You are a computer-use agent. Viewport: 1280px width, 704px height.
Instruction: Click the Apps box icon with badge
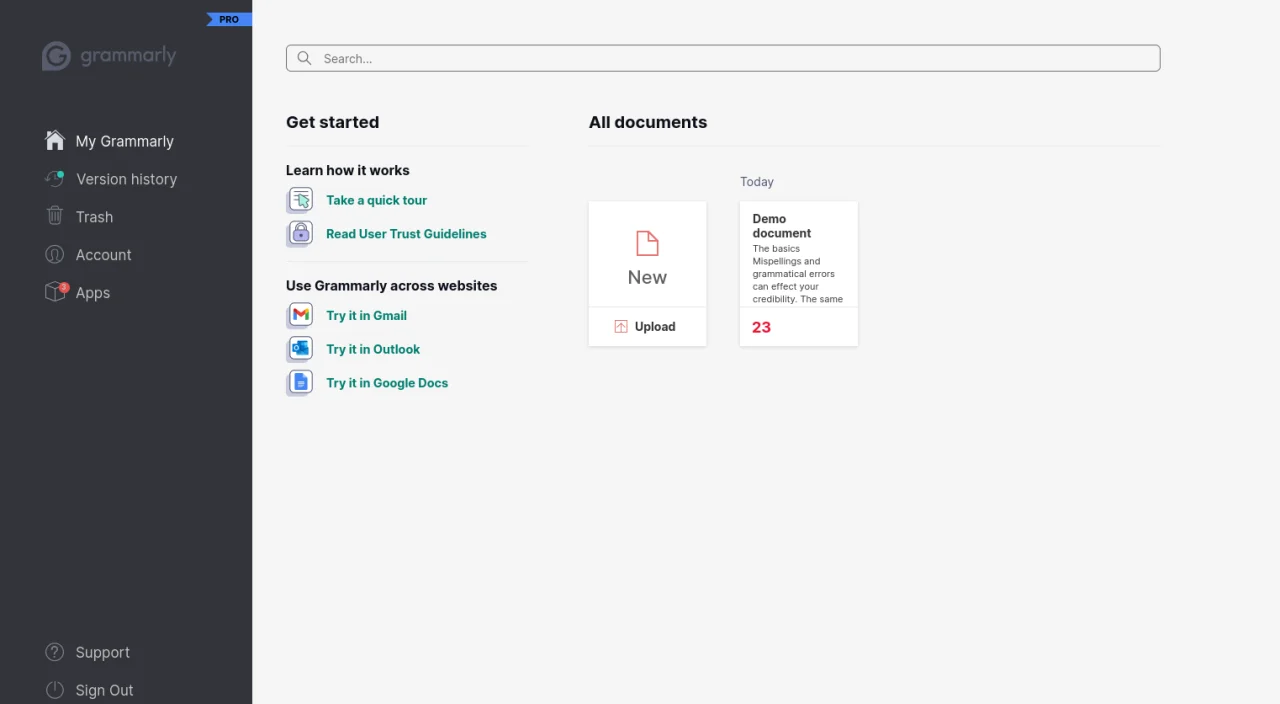tap(56, 292)
